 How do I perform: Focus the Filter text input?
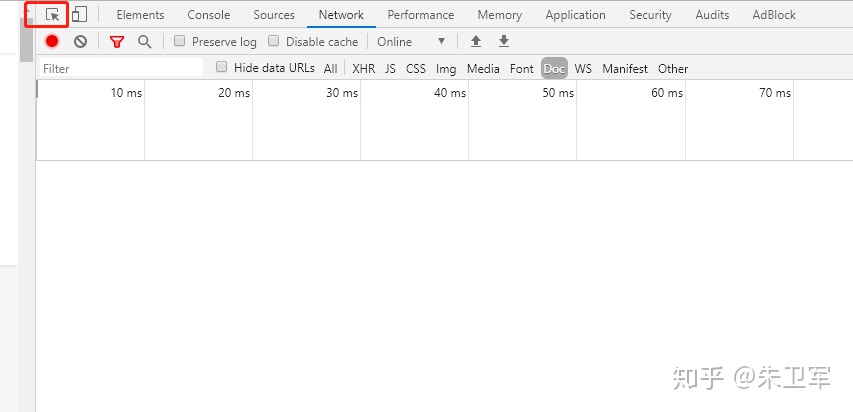click(x=121, y=69)
